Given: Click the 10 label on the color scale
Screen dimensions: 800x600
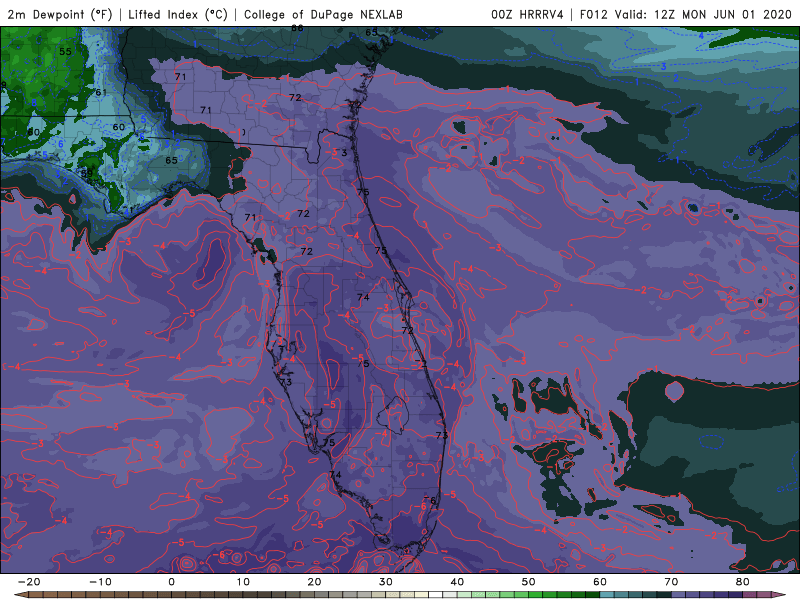Looking at the screenshot, I should coord(243,582).
